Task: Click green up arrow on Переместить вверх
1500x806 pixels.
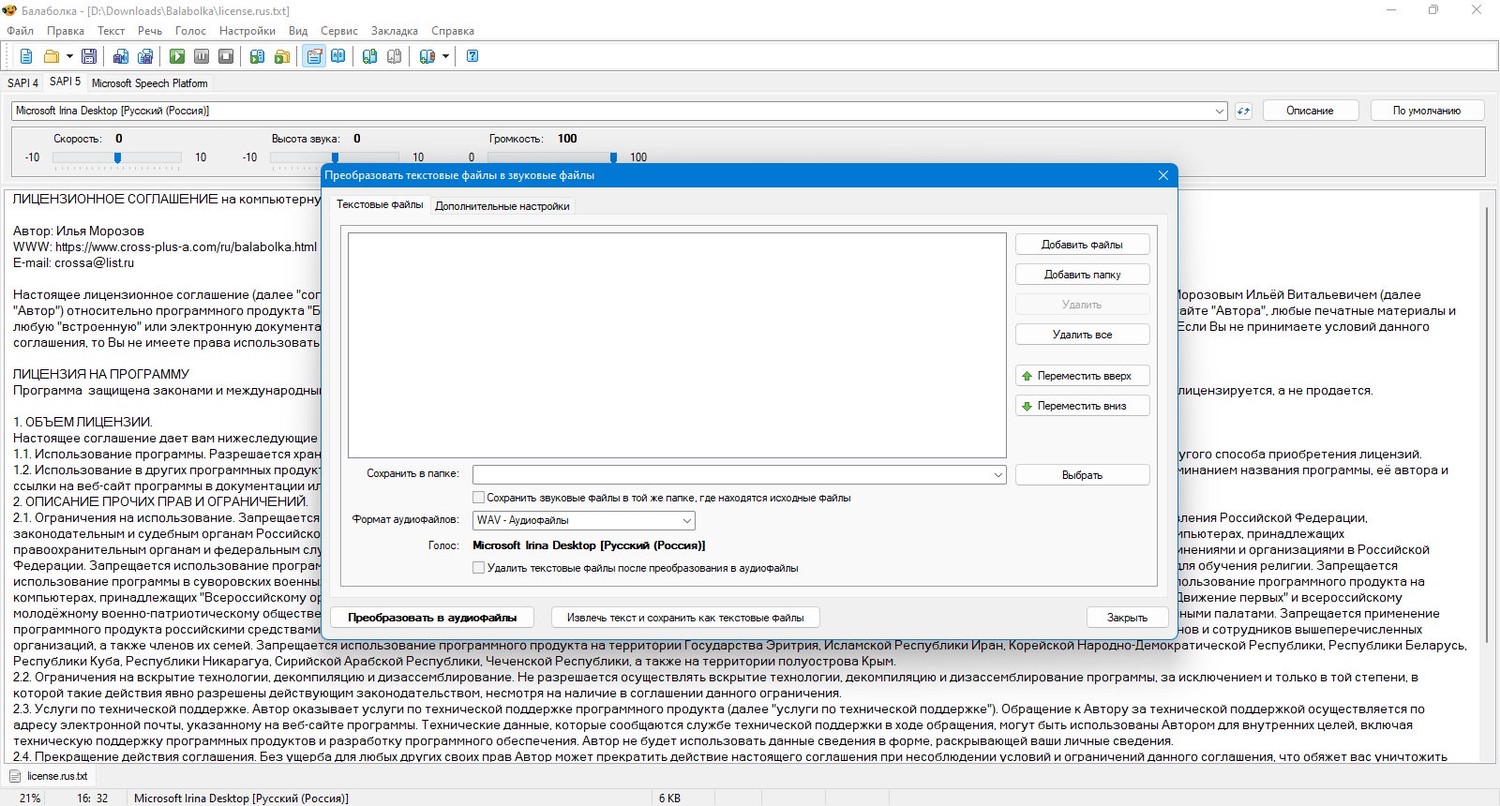Action: click(1027, 376)
